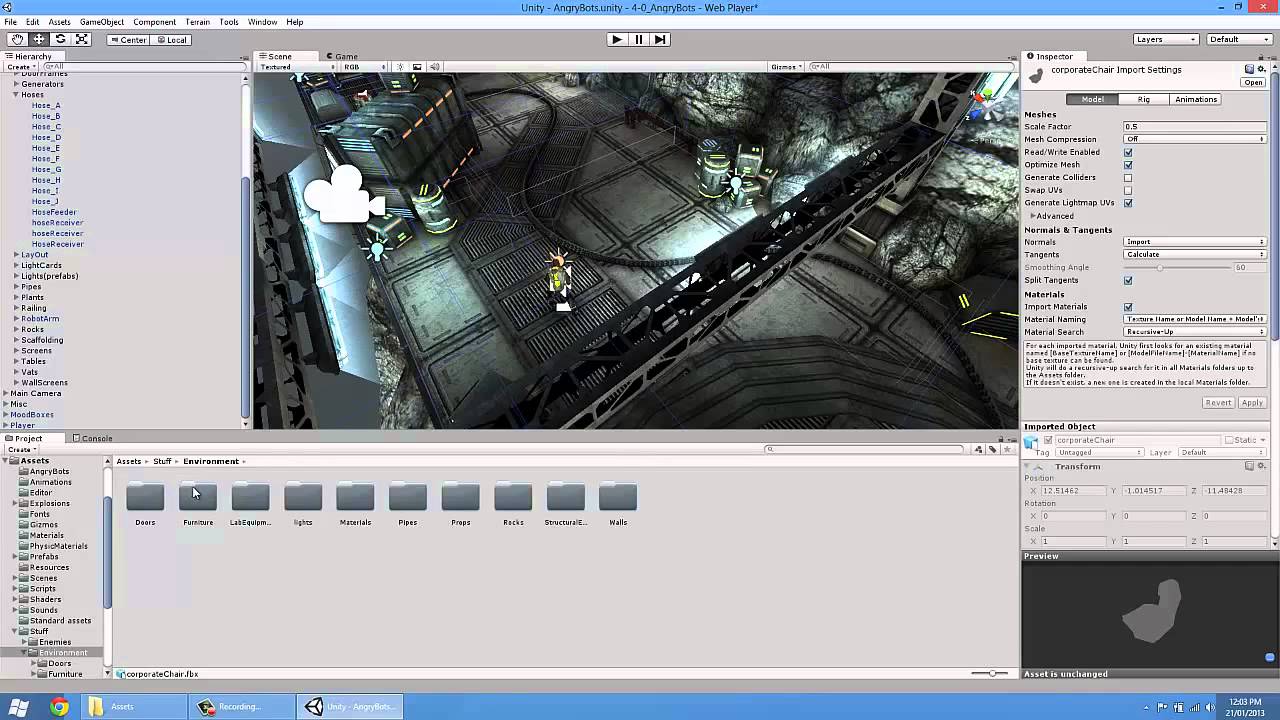Open the GameObject menu

point(102,22)
